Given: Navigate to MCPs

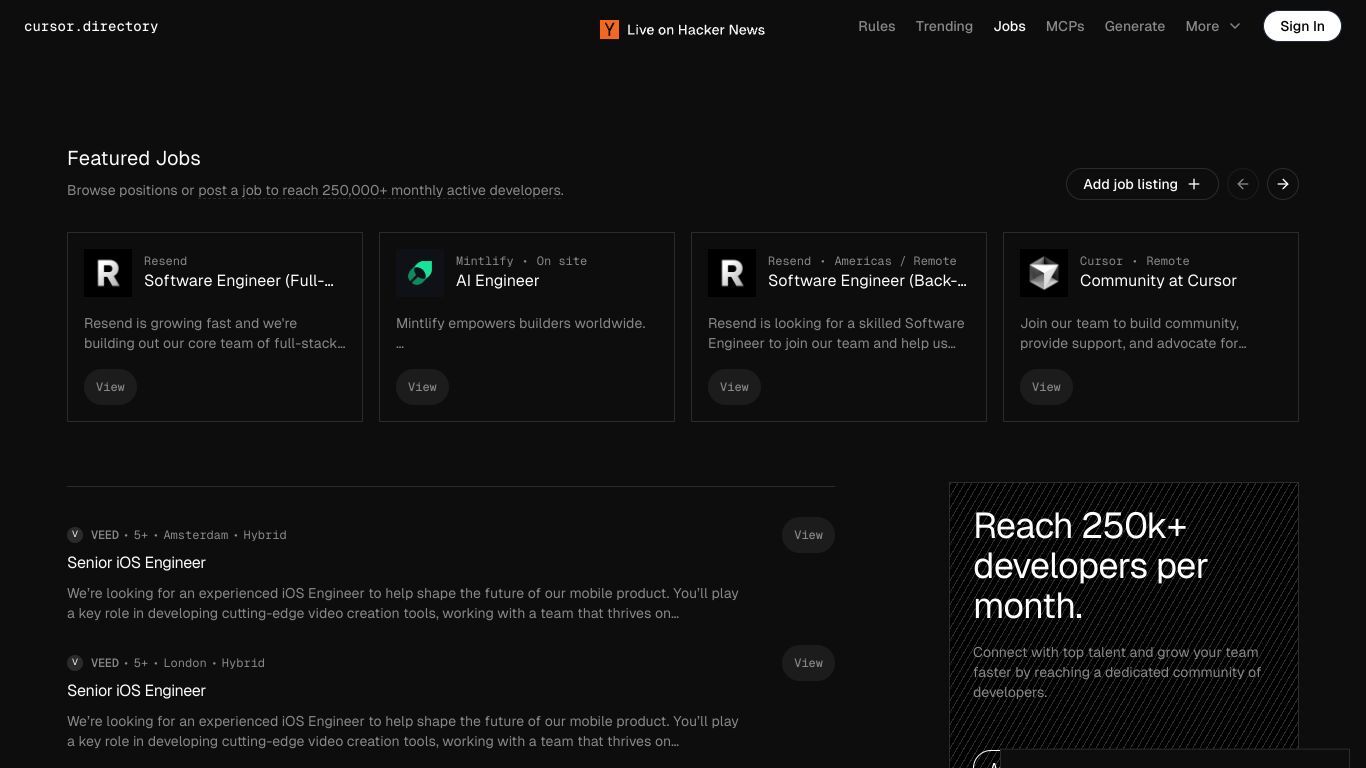Looking at the screenshot, I should coord(1065,26).
